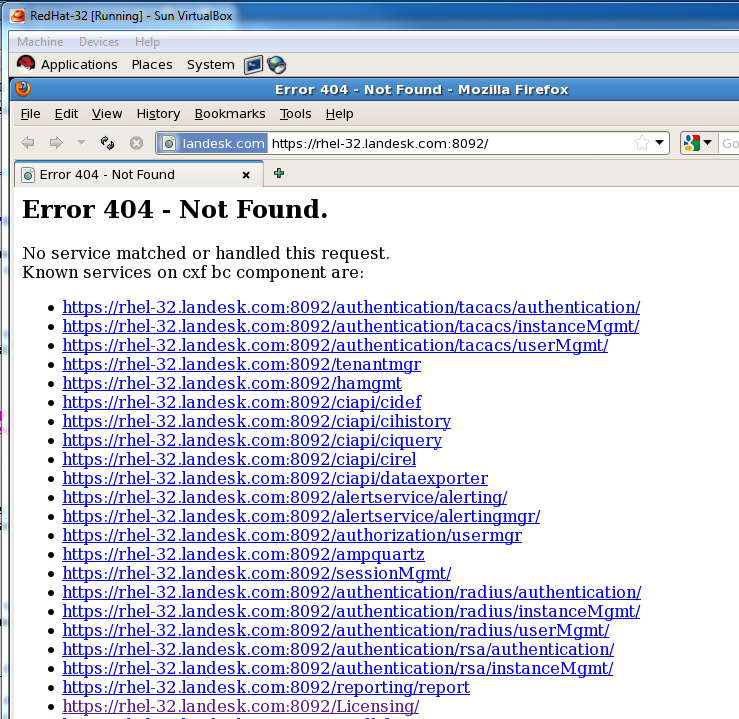Open the Firefox Edit menu
739x719 pixels.
(x=66, y=114)
